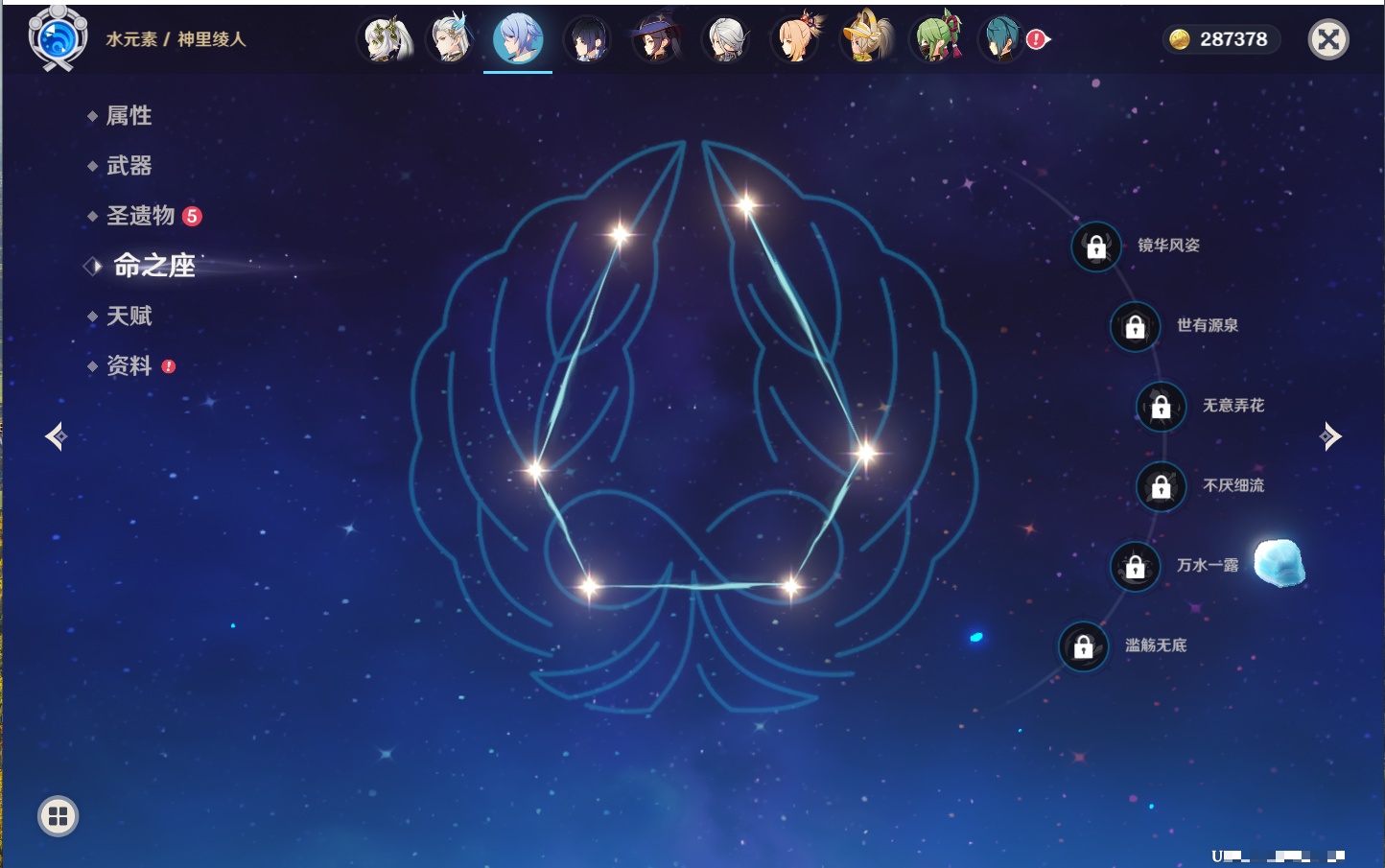The image size is (1385, 868).
Task: Click the 滥觞无底 constellation name text
Action: tap(1156, 645)
